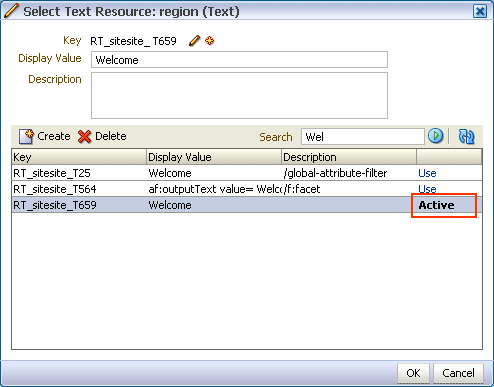Screen dimensions: 494x387
Task: Click inside the Description text area
Action: pos(239,95)
